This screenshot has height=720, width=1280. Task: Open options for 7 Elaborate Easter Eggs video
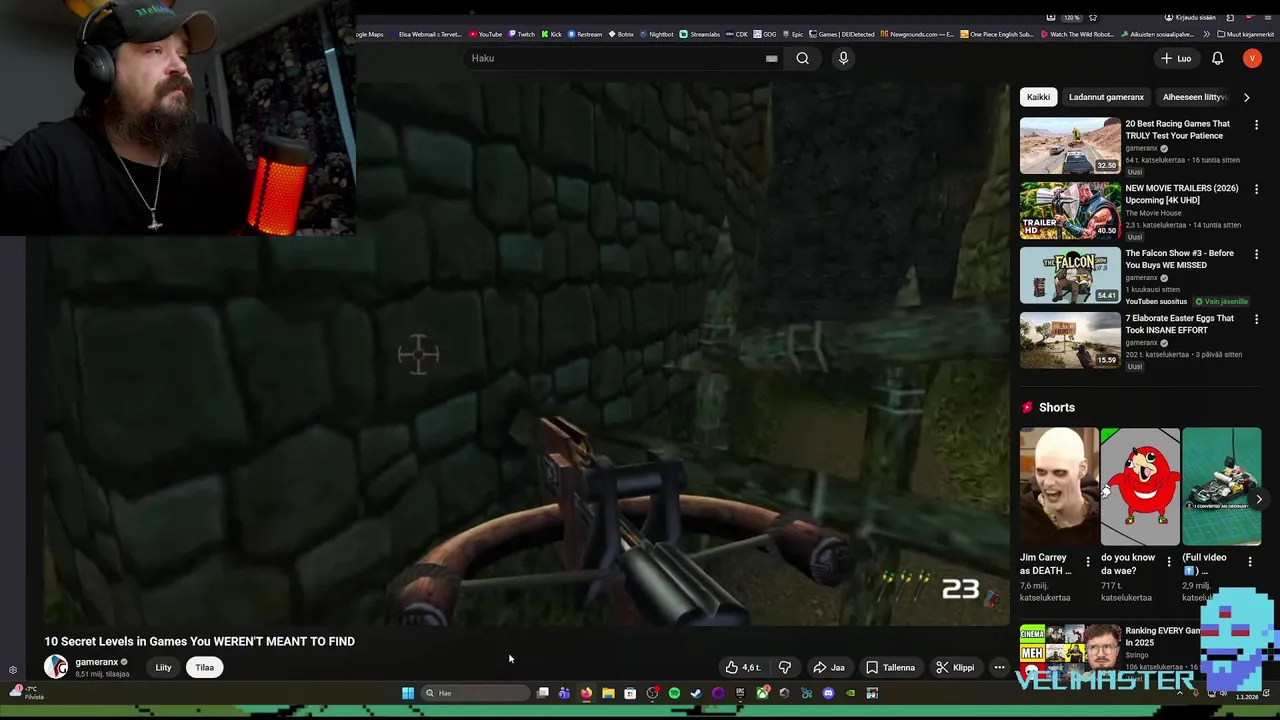[1257, 319]
